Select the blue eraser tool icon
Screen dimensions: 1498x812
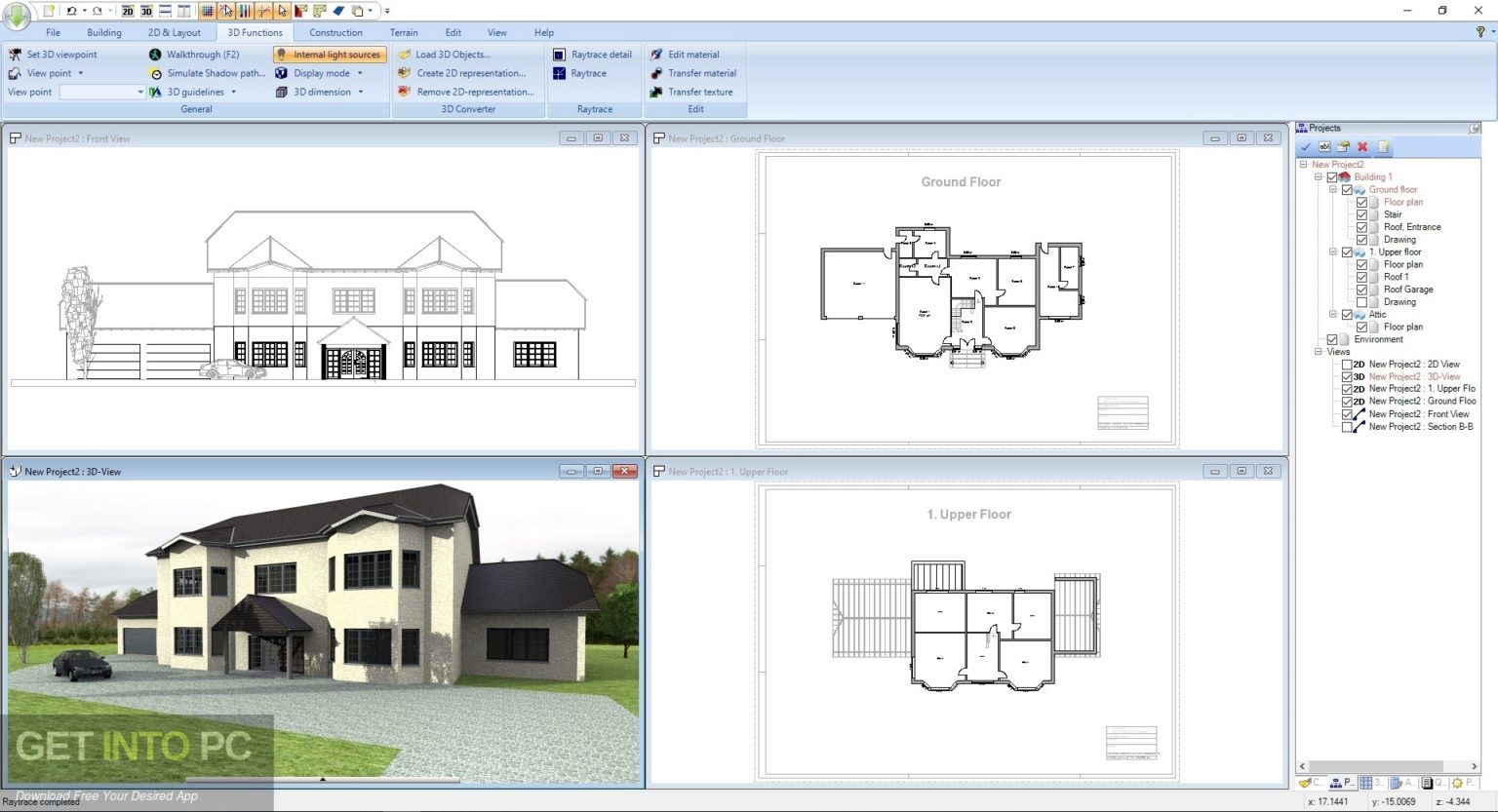coord(338,11)
